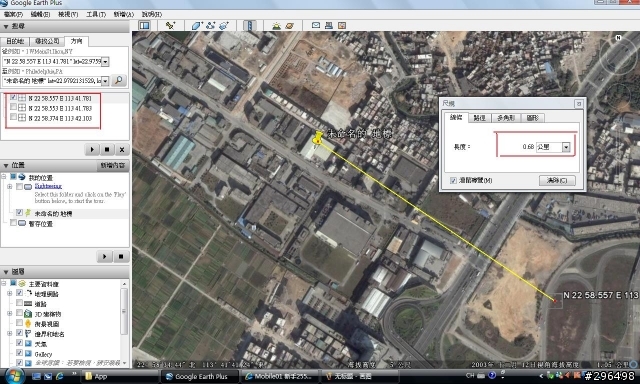Uncheck the 未命名的 地標 placemark checkbox
Screen dimensions: 640x384
pyautogui.click(x=19, y=213)
